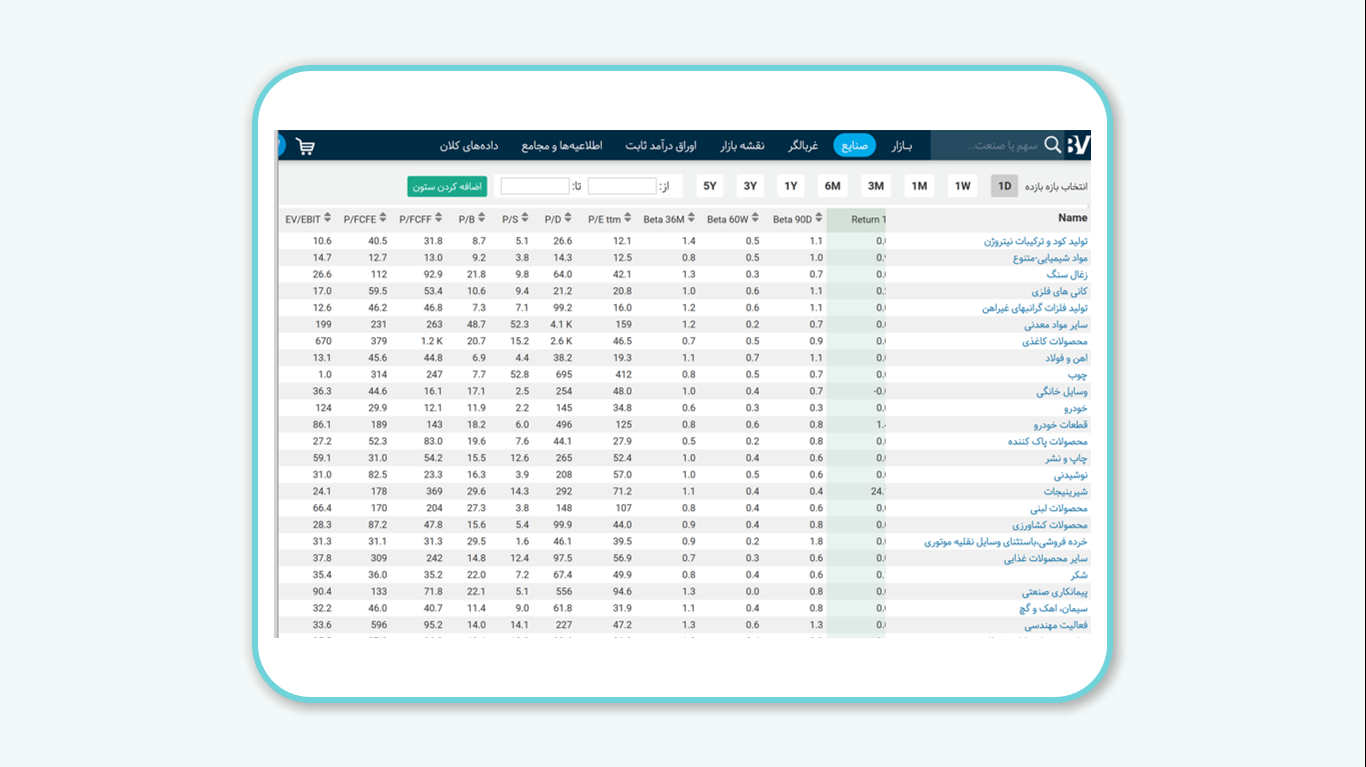Open industry پیمانکاری صنعتی
1366x767 pixels.
[1054, 592]
